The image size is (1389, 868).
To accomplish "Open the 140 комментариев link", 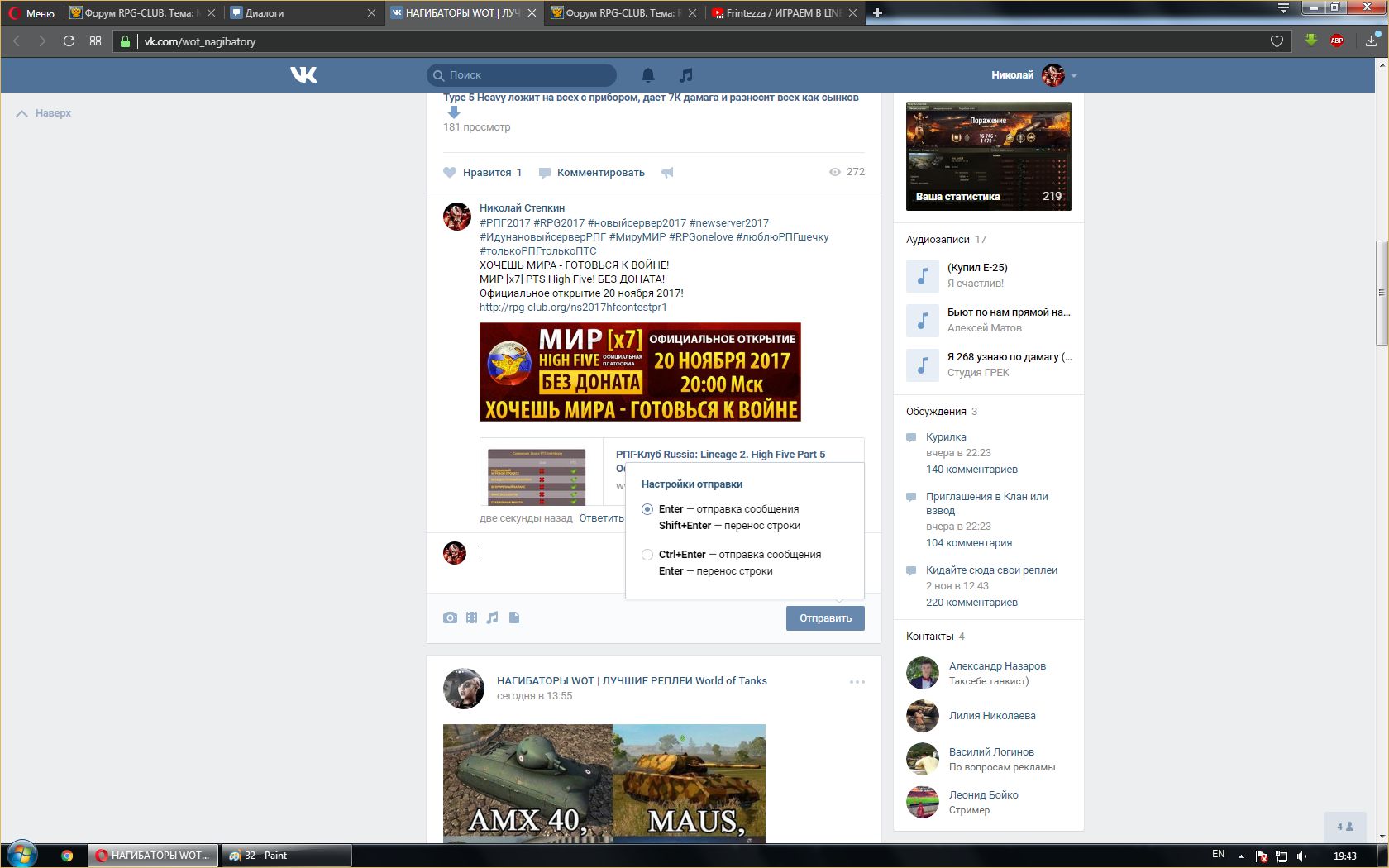I will [971, 470].
